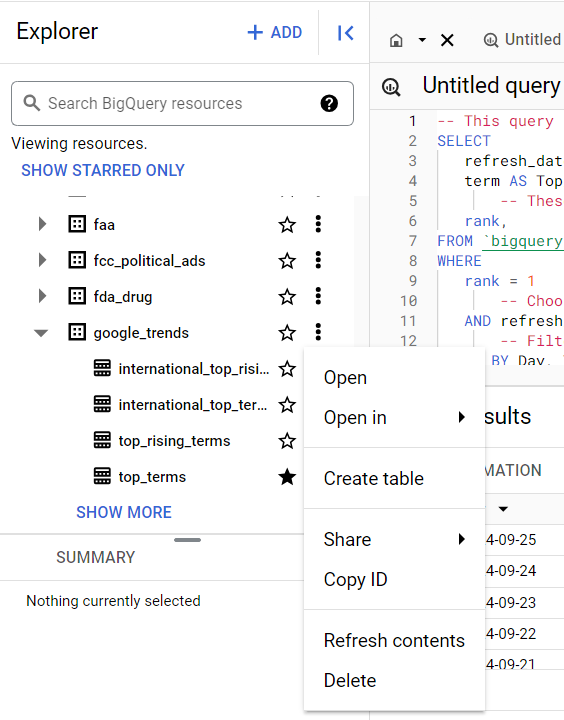Expand the fcc_political_ads dataset
This screenshot has width=564, height=720.
[42, 260]
